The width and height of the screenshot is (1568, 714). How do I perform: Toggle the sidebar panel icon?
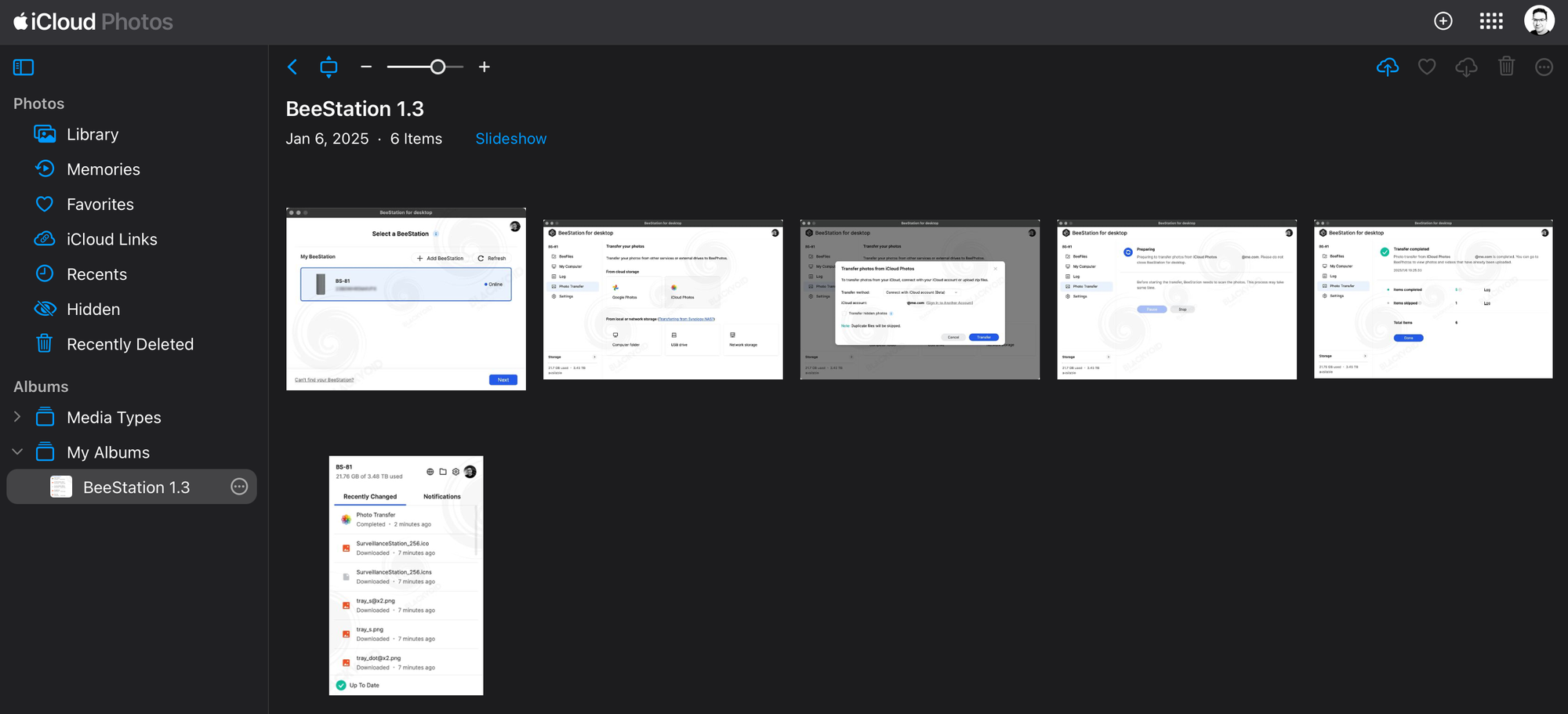24,67
